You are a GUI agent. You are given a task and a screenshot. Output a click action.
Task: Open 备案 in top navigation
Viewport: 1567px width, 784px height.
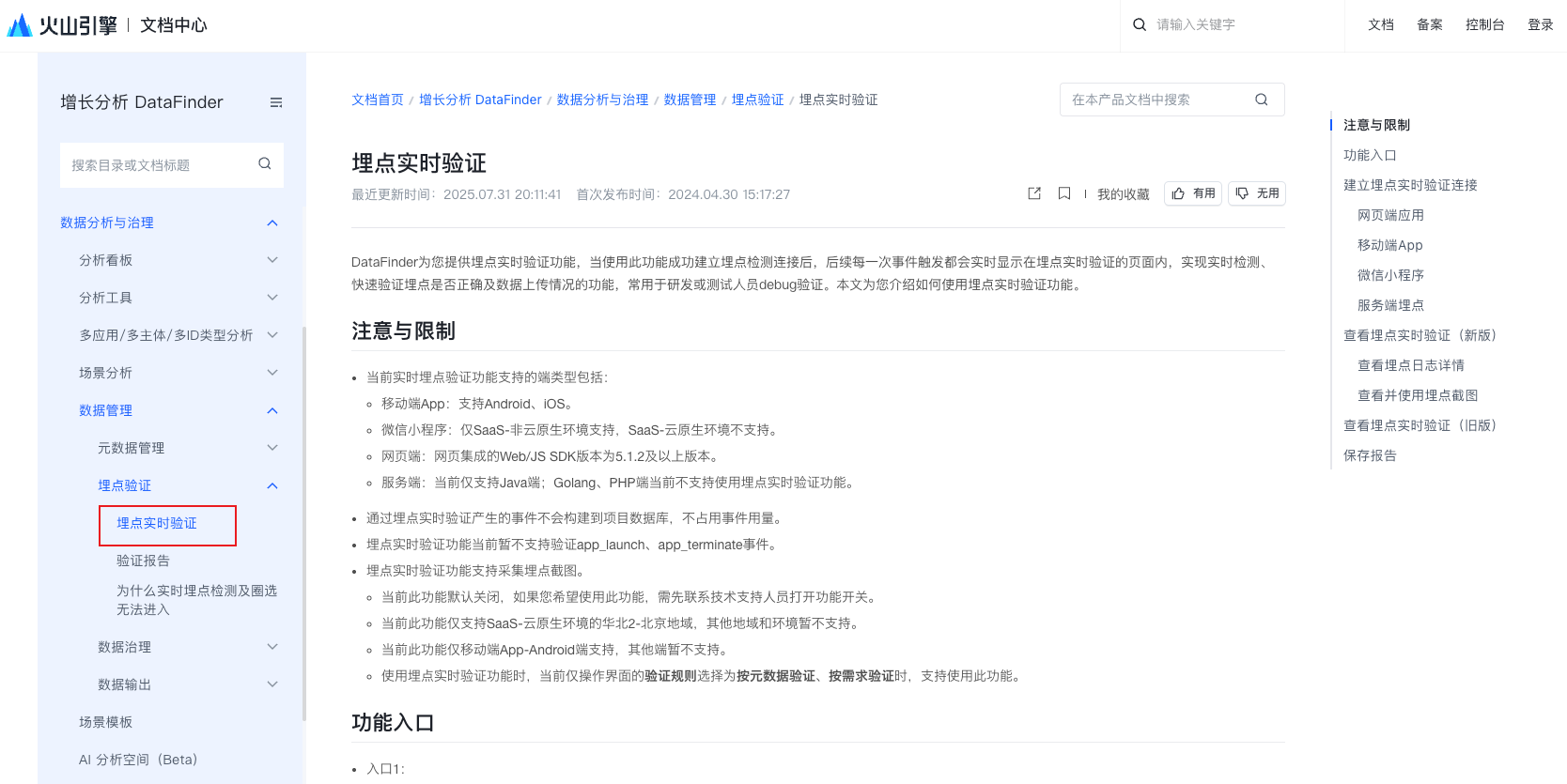[1430, 24]
